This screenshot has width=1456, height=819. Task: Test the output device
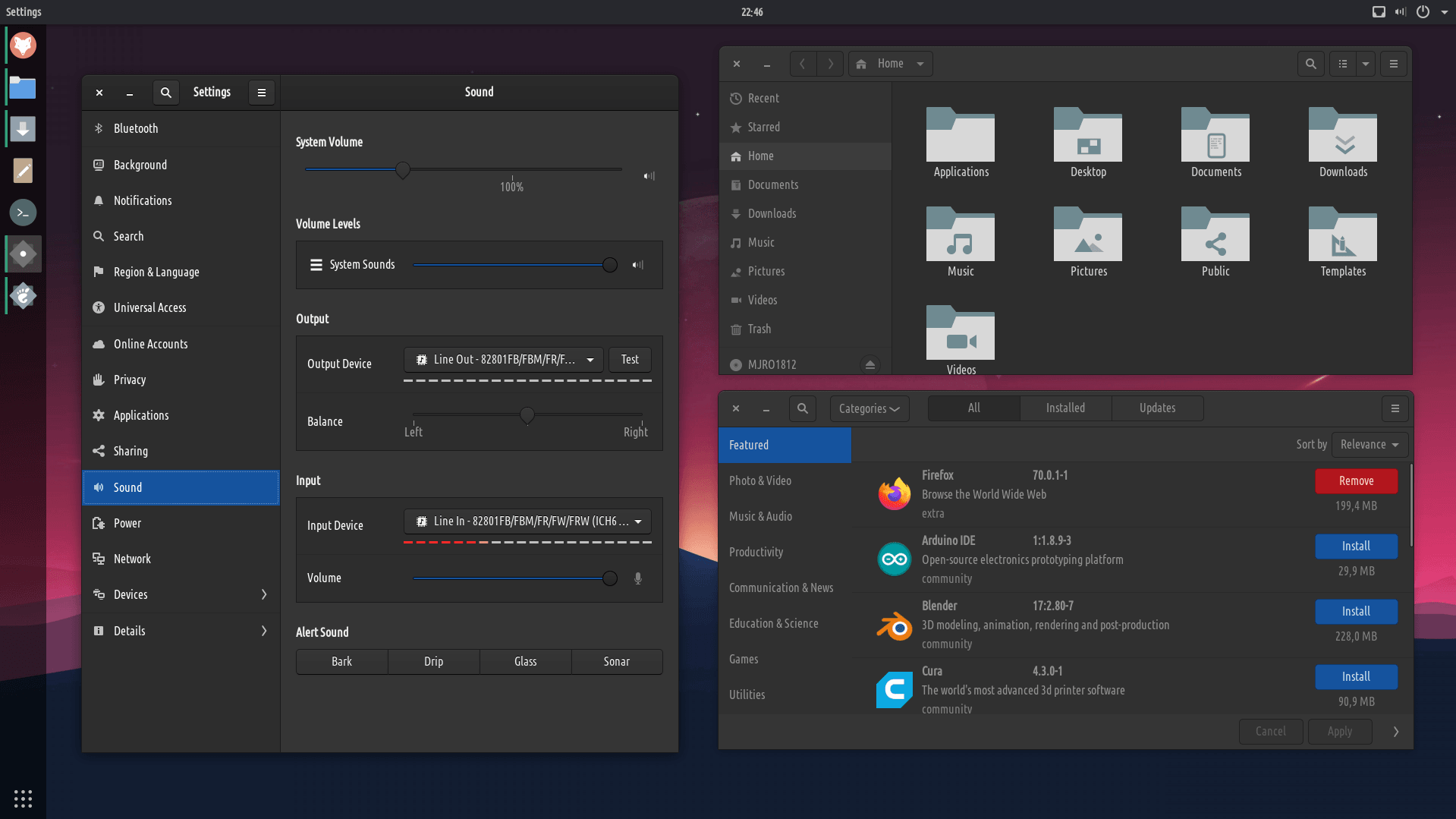[x=630, y=360]
